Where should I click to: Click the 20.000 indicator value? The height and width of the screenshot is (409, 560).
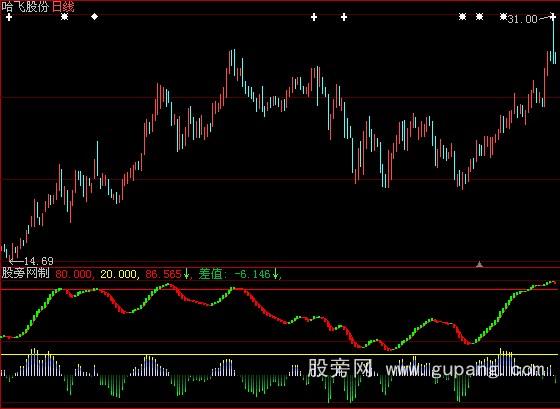(119, 274)
